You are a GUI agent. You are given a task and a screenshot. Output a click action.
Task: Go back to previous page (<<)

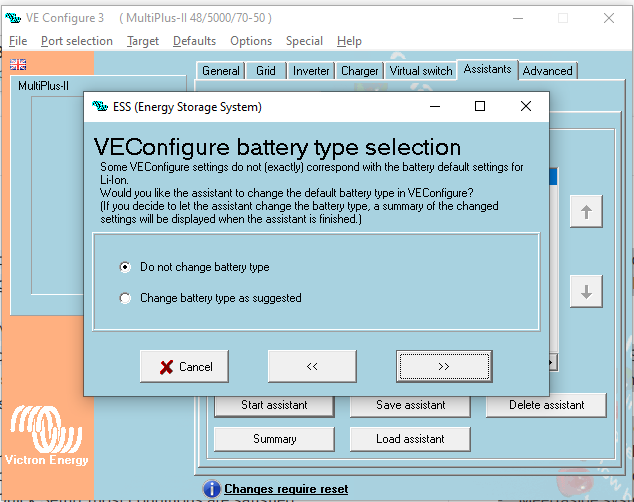pyautogui.click(x=312, y=367)
